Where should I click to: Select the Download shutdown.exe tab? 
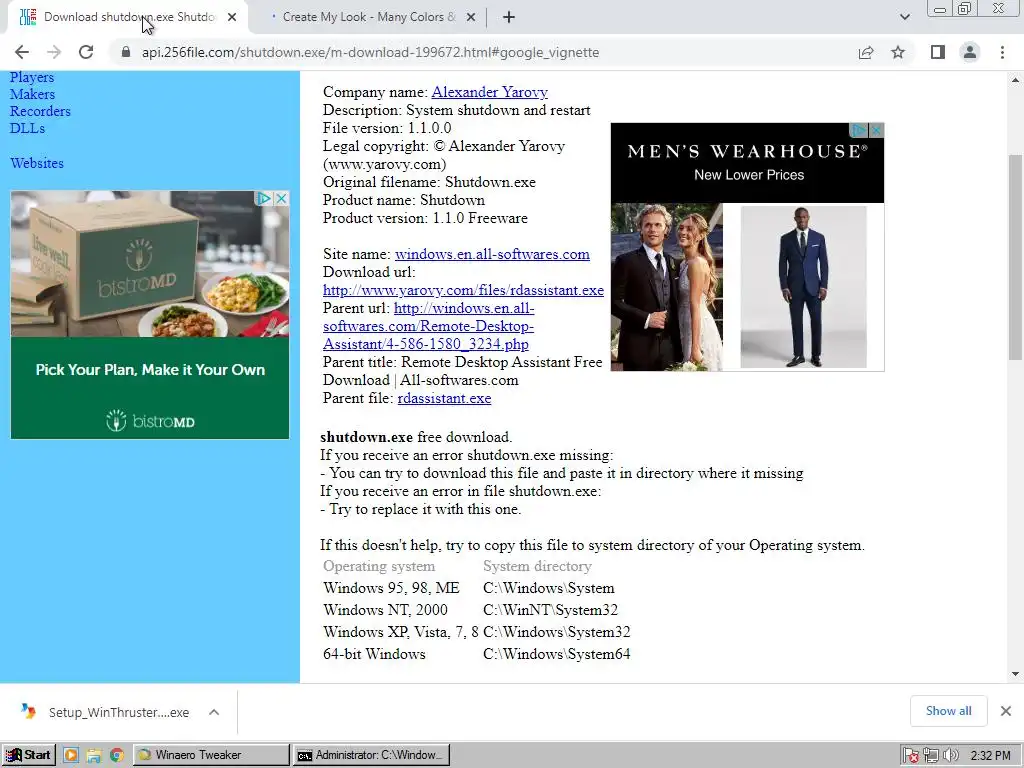pyautogui.click(x=128, y=17)
